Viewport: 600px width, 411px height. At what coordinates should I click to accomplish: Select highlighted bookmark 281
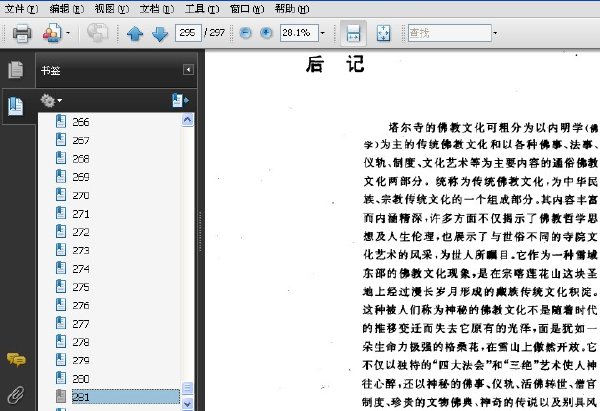pyautogui.click(x=126, y=397)
